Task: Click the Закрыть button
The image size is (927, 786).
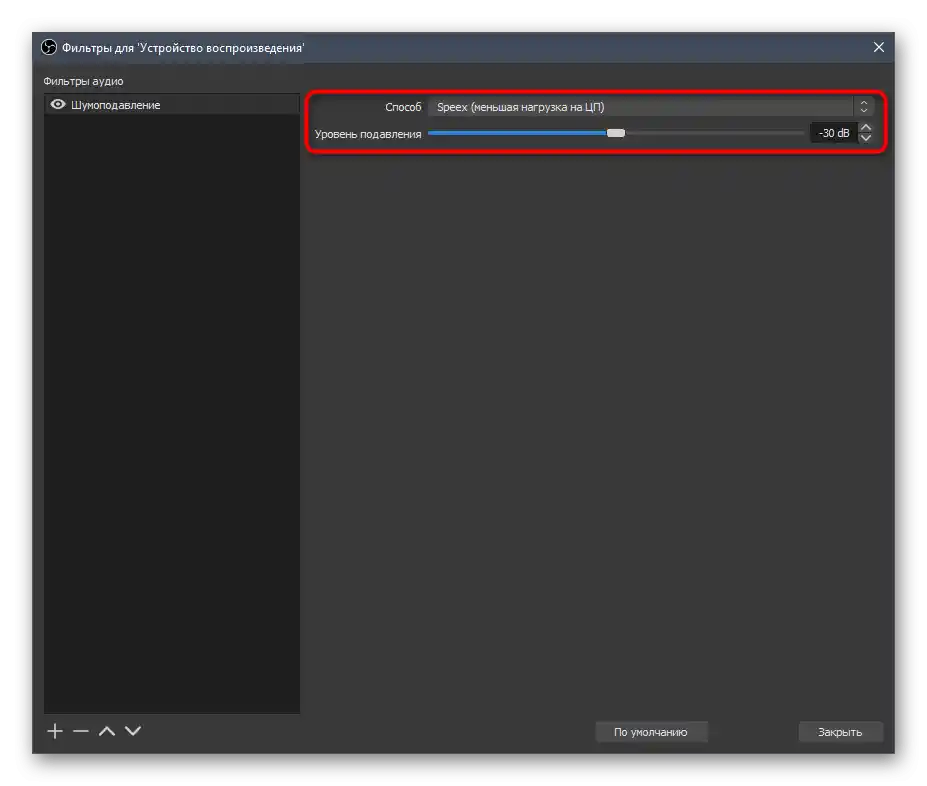Action: (840, 732)
